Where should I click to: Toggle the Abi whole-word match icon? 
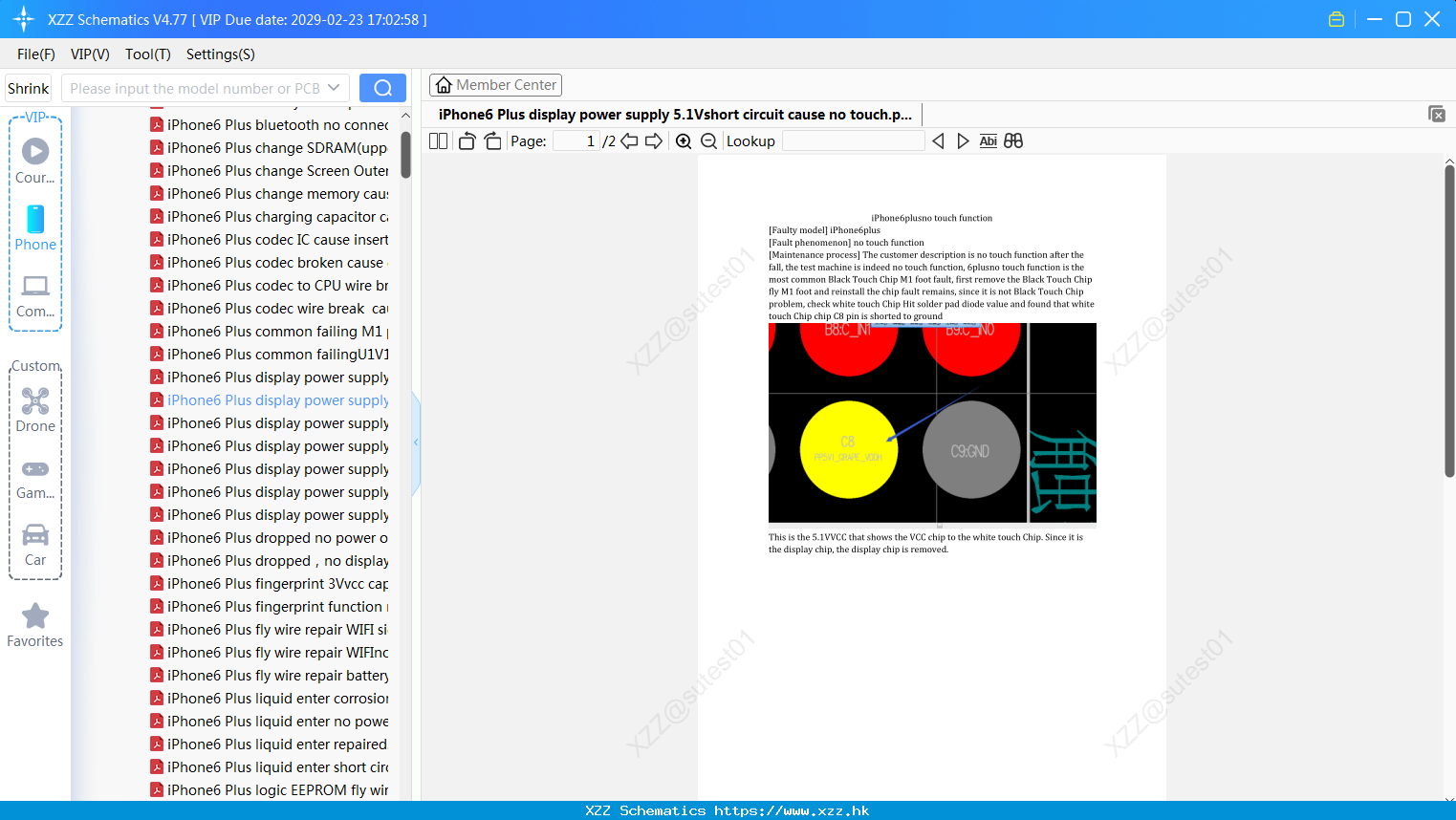click(x=989, y=140)
